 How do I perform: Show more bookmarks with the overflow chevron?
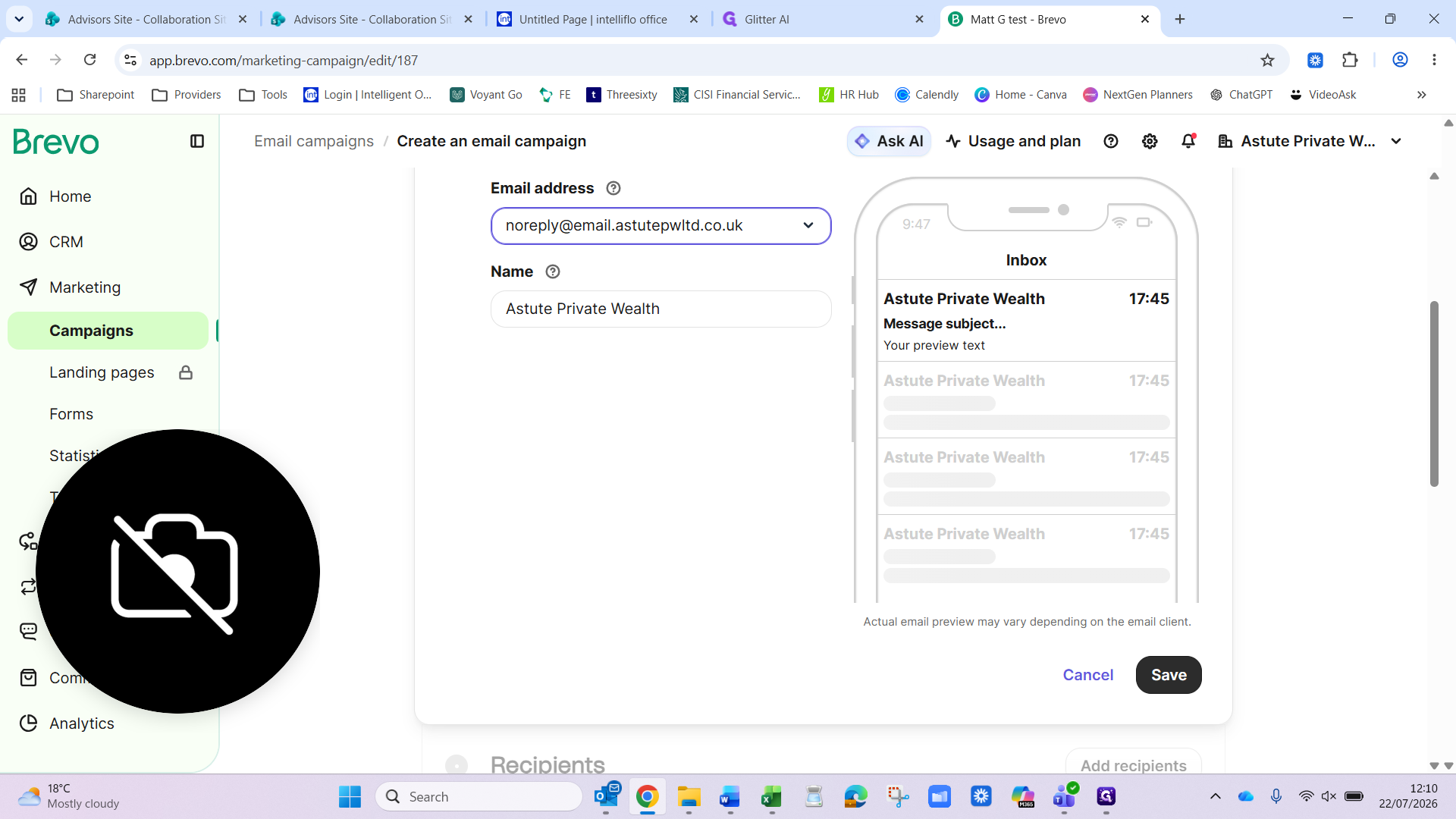click(x=1422, y=95)
